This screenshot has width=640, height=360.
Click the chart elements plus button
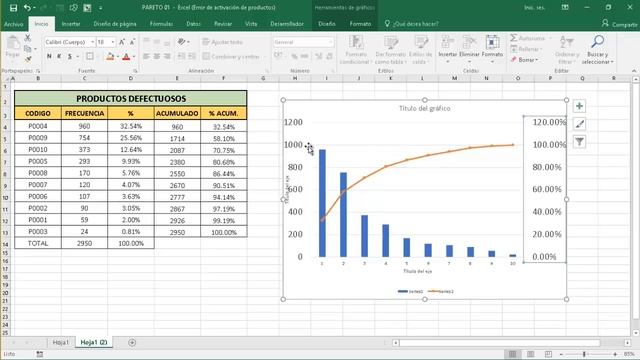[x=579, y=106]
